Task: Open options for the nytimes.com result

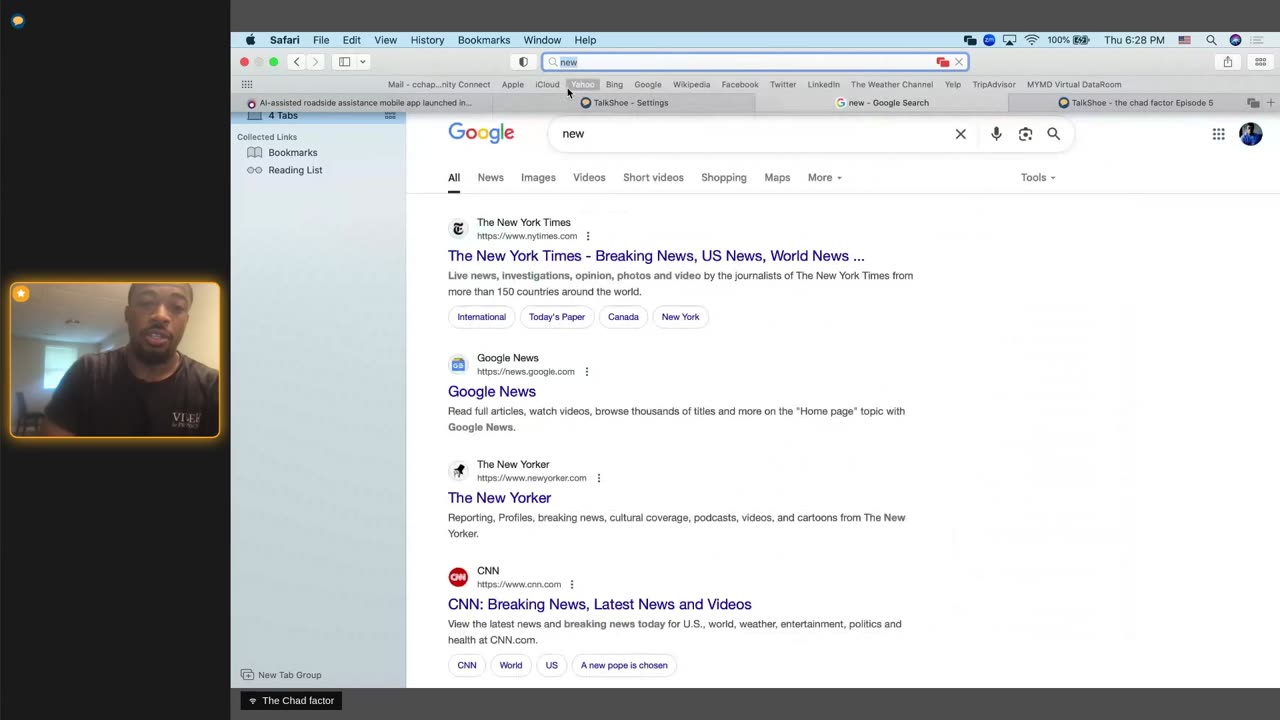Action: click(588, 236)
